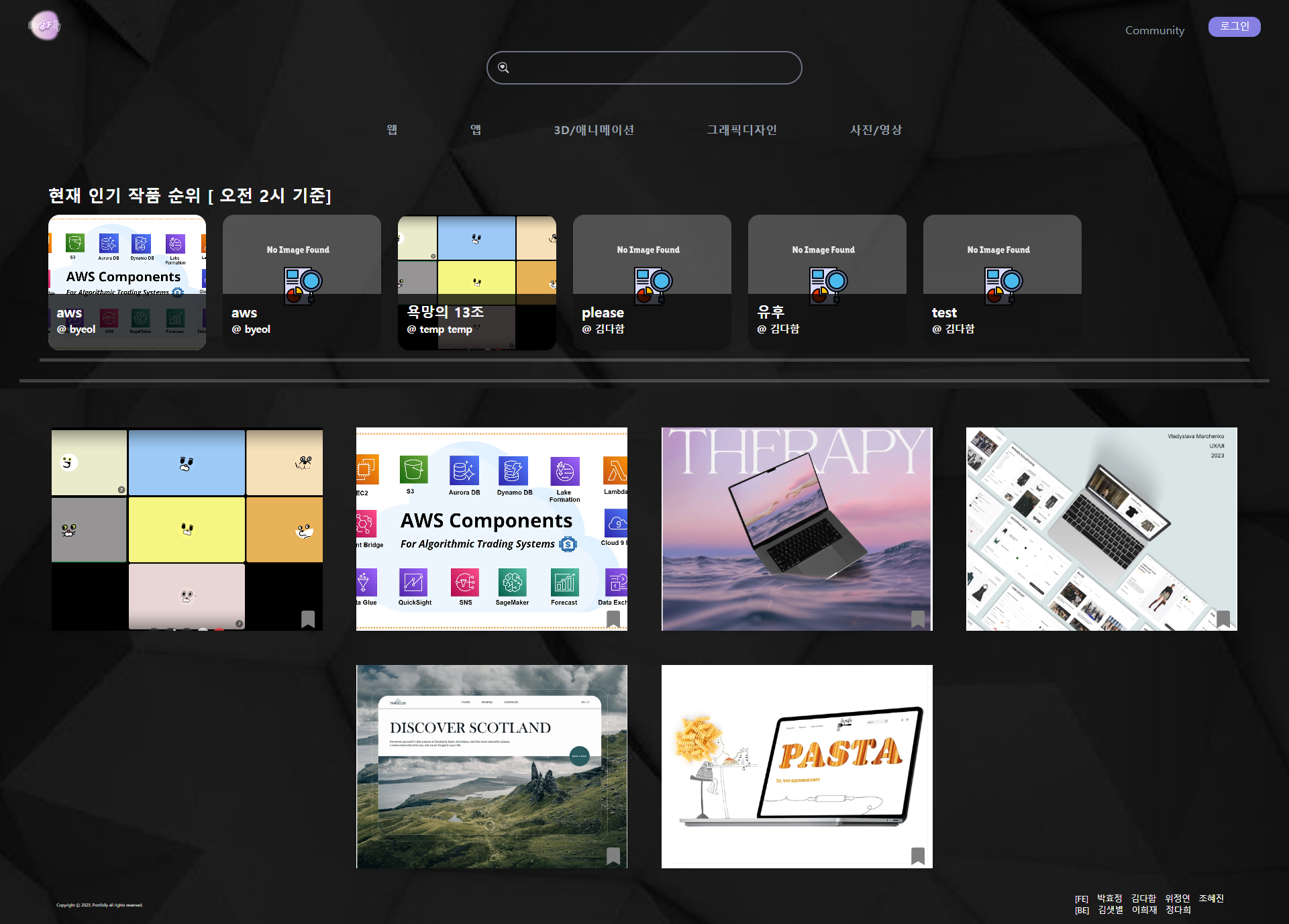Toggle bookmark on THERAPY laptop card

(917, 619)
